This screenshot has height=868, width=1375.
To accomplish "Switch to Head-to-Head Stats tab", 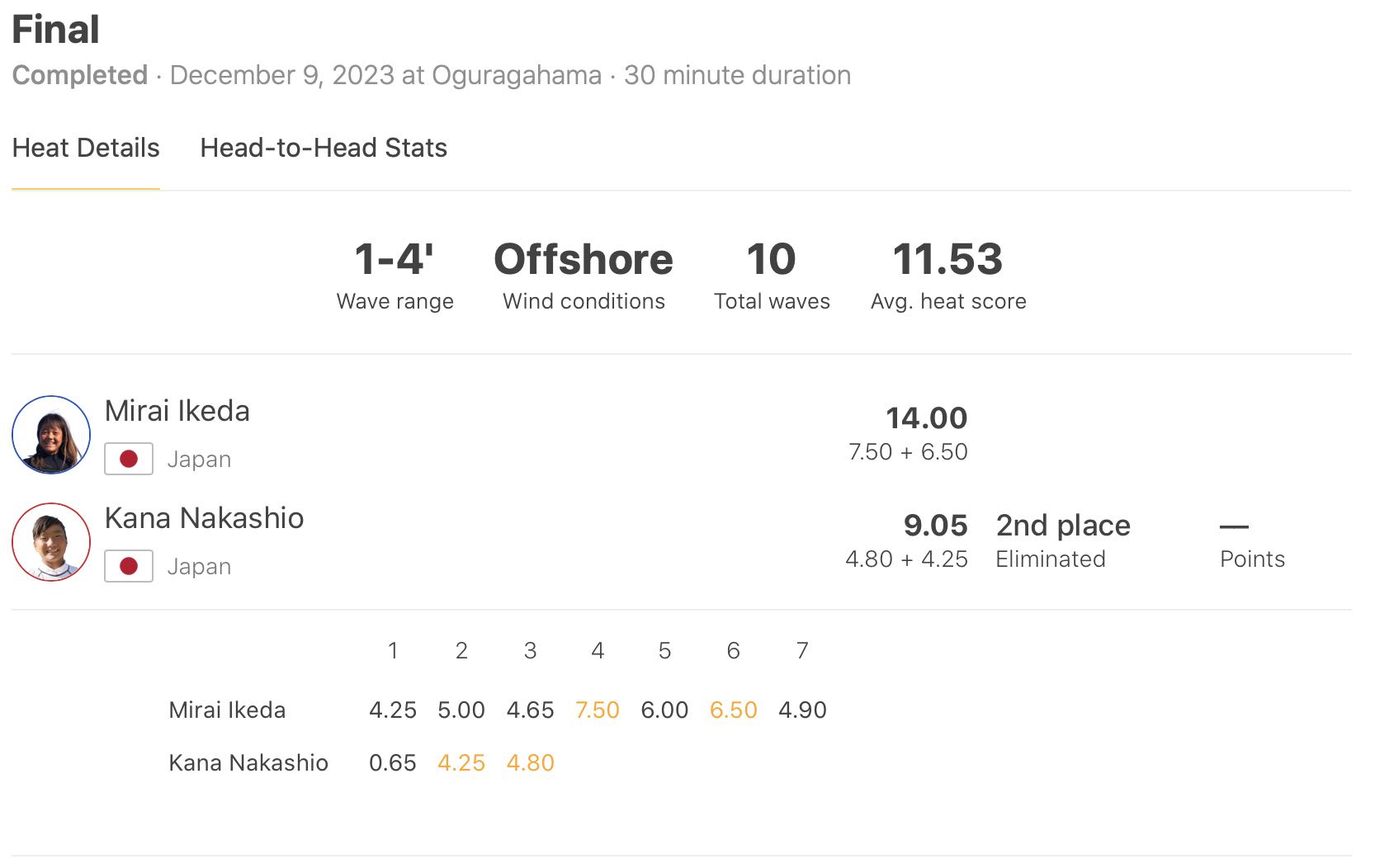I will [x=324, y=148].
